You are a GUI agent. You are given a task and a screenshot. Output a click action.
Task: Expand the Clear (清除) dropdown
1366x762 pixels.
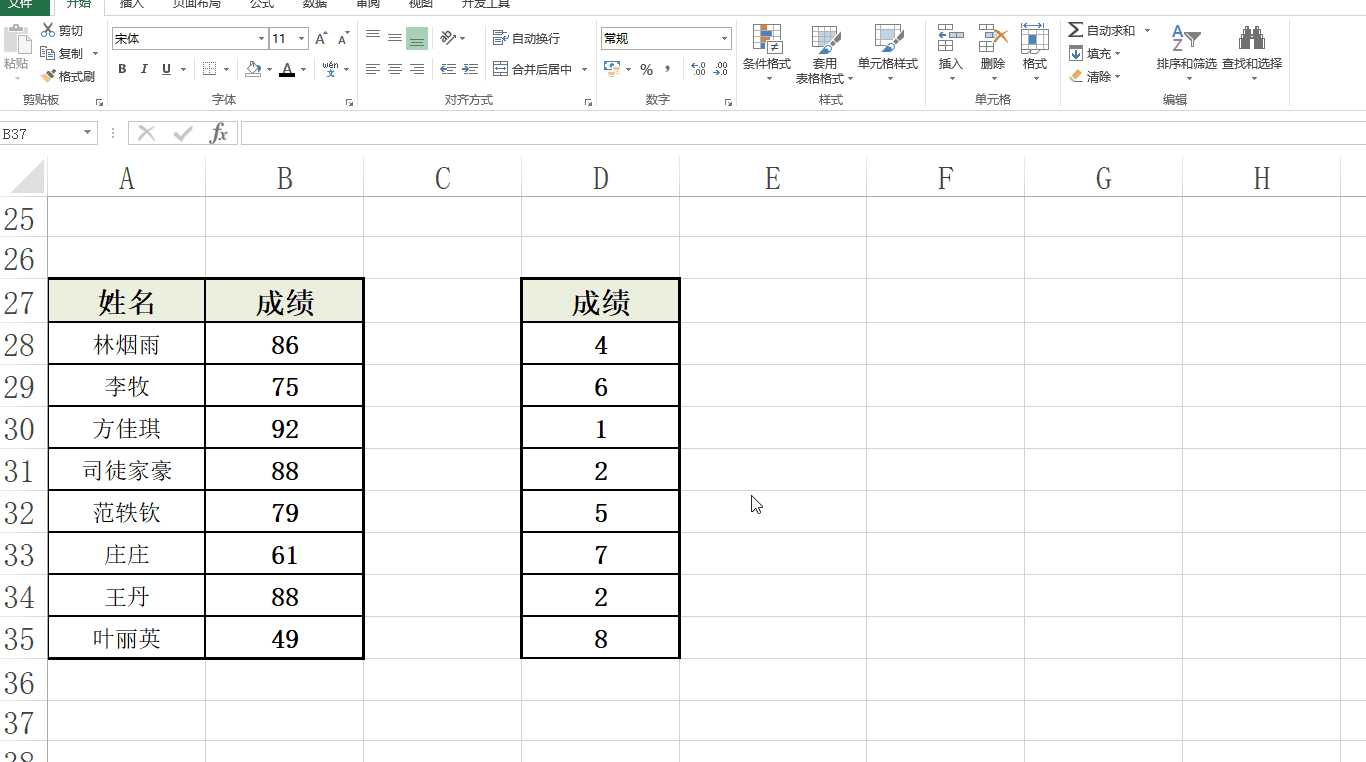click(x=1116, y=76)
